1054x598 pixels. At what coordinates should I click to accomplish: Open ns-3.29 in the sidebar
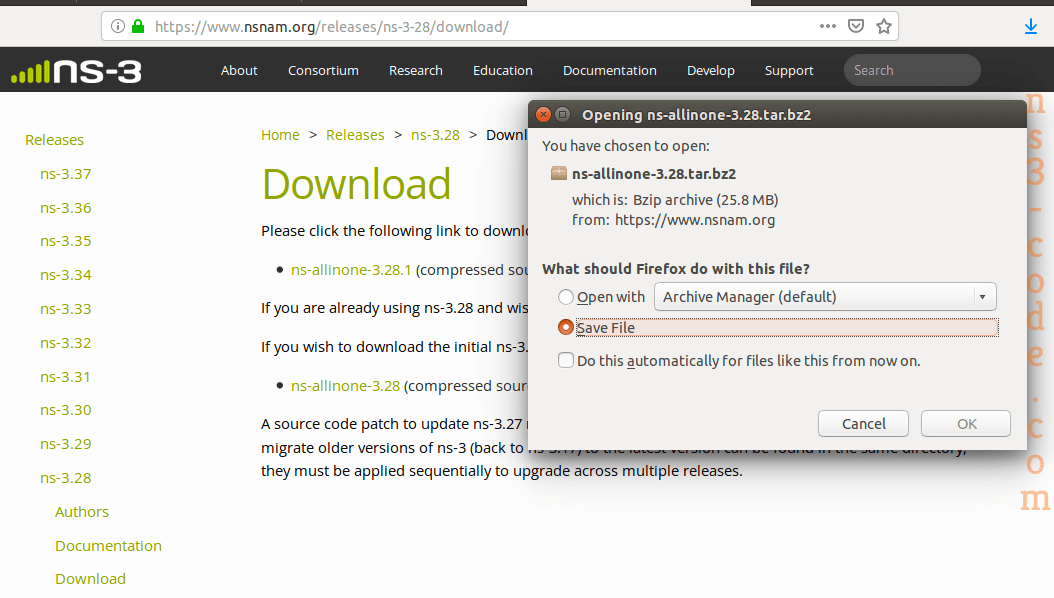[65, 443]
